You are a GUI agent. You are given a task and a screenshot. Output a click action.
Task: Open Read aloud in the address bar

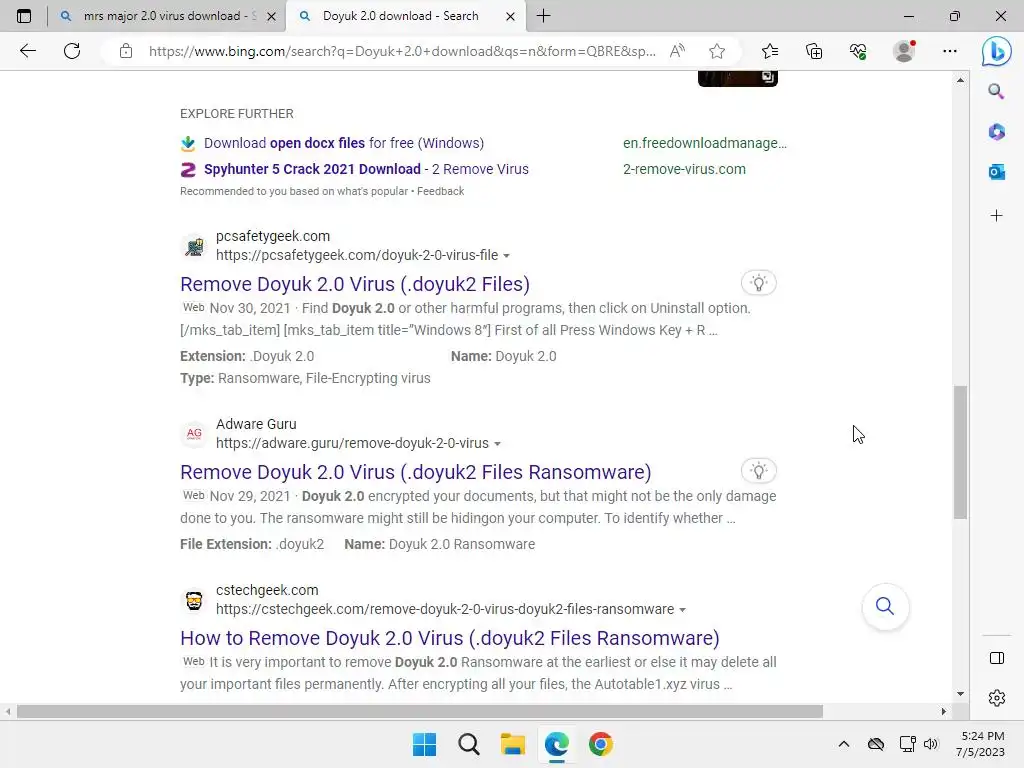point(677,51)
